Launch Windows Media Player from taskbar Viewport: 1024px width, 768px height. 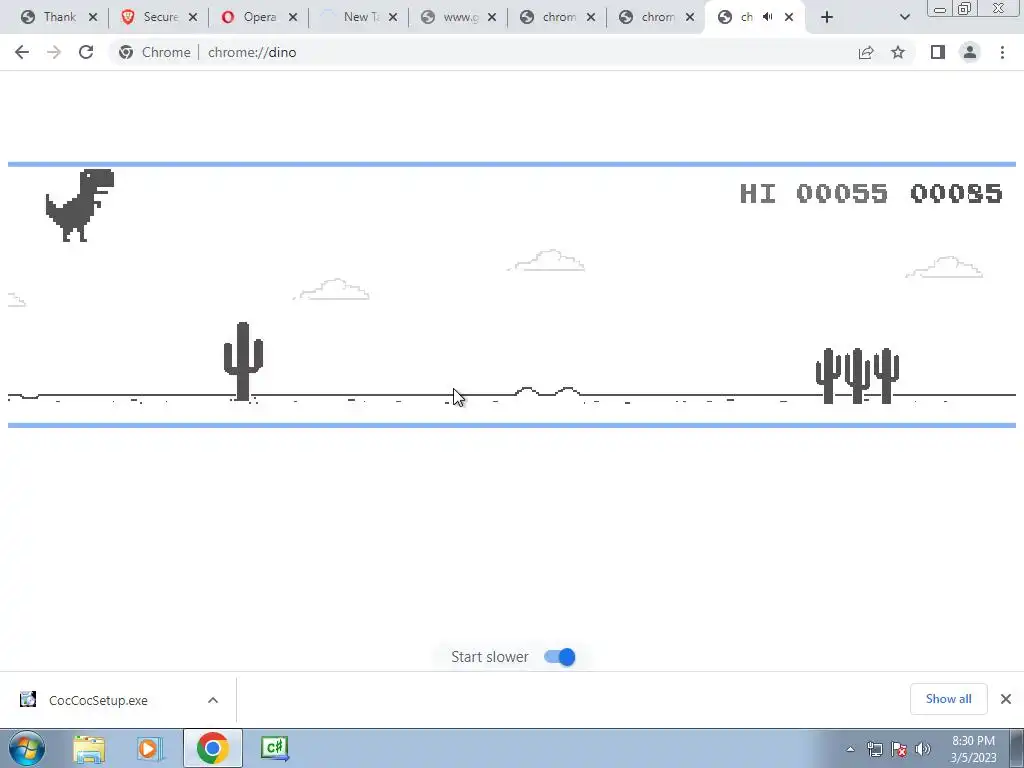pyautogui.click(x=149, y=748)
